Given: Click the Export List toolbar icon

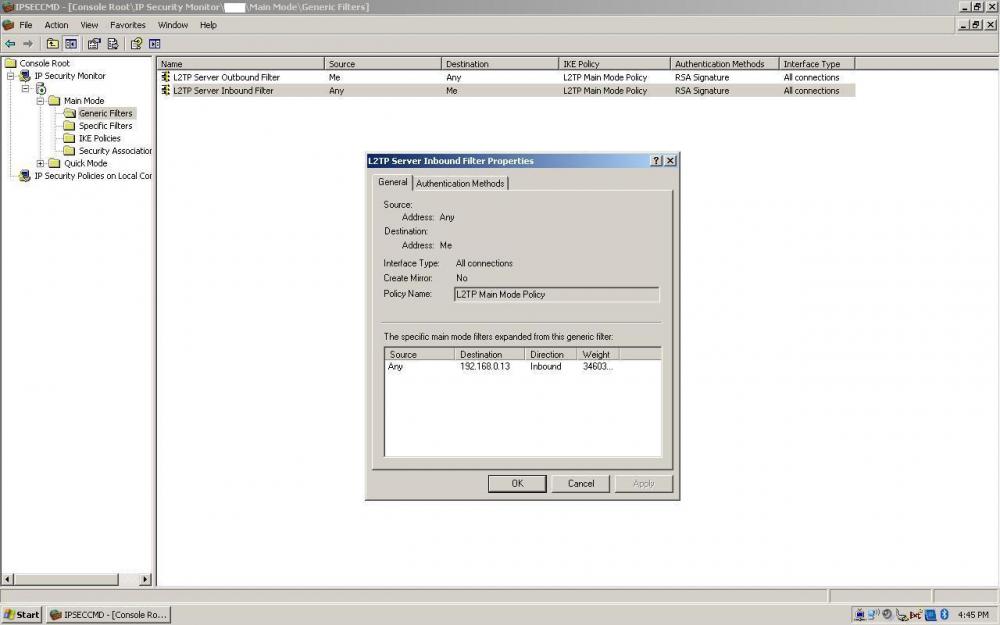Looking at the screenshot, I should point(113,44).
